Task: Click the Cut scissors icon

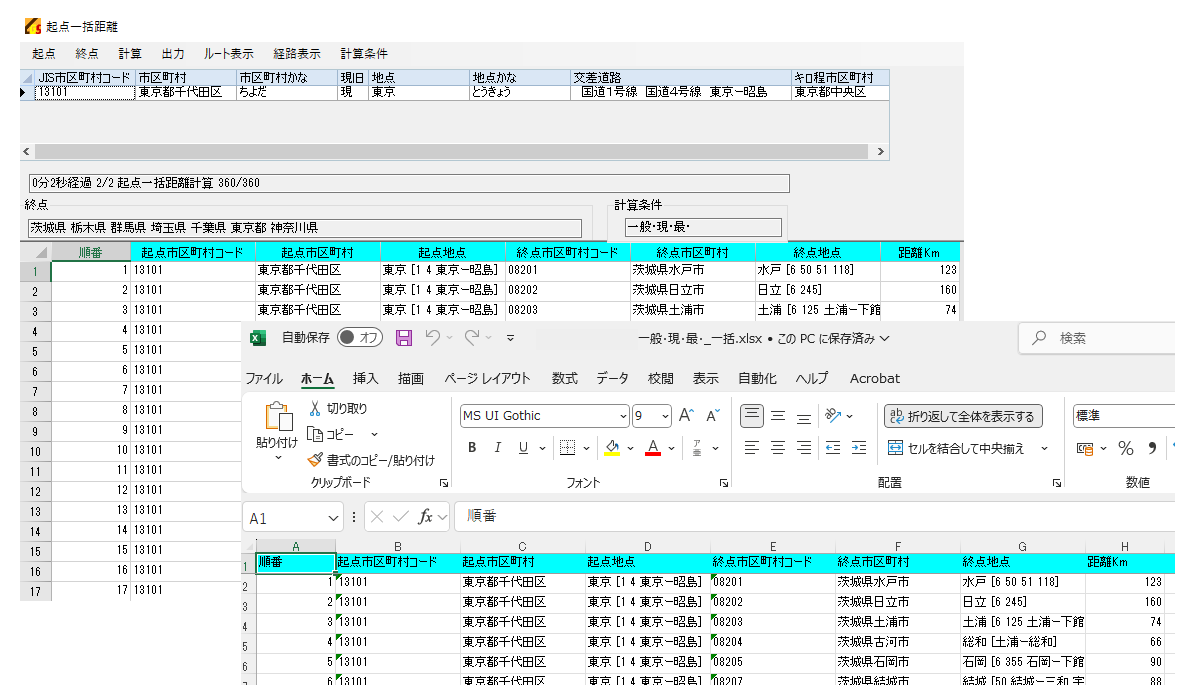Action: [x=315, y=408]
